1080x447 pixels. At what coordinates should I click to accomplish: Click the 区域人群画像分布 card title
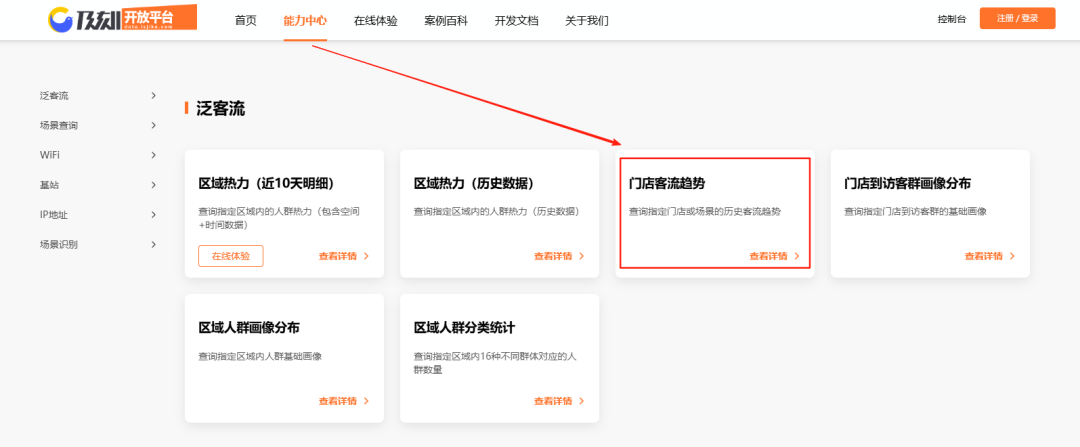[249, 327]
